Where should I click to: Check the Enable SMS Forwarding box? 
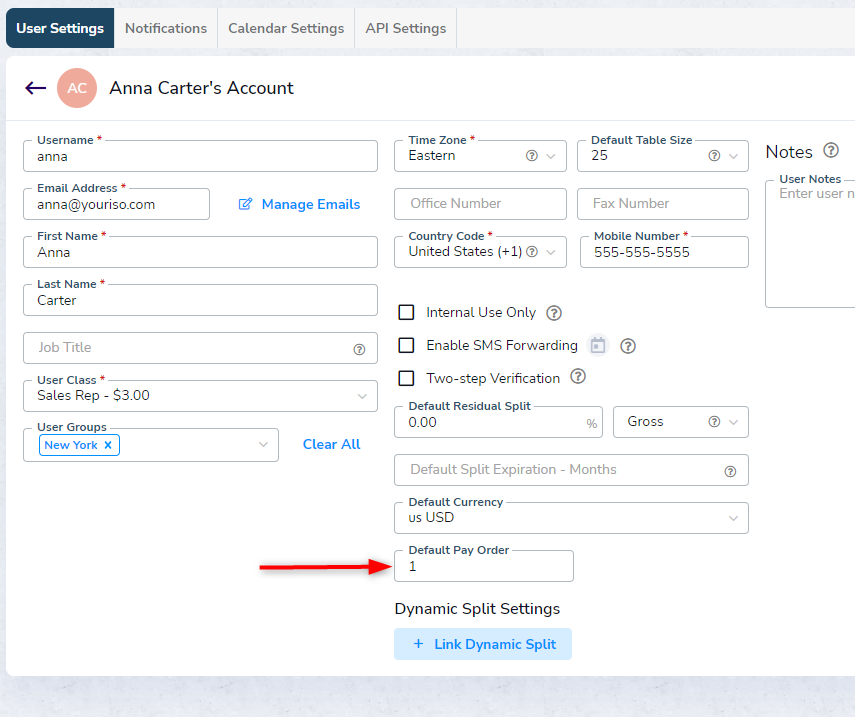point(406,345)
